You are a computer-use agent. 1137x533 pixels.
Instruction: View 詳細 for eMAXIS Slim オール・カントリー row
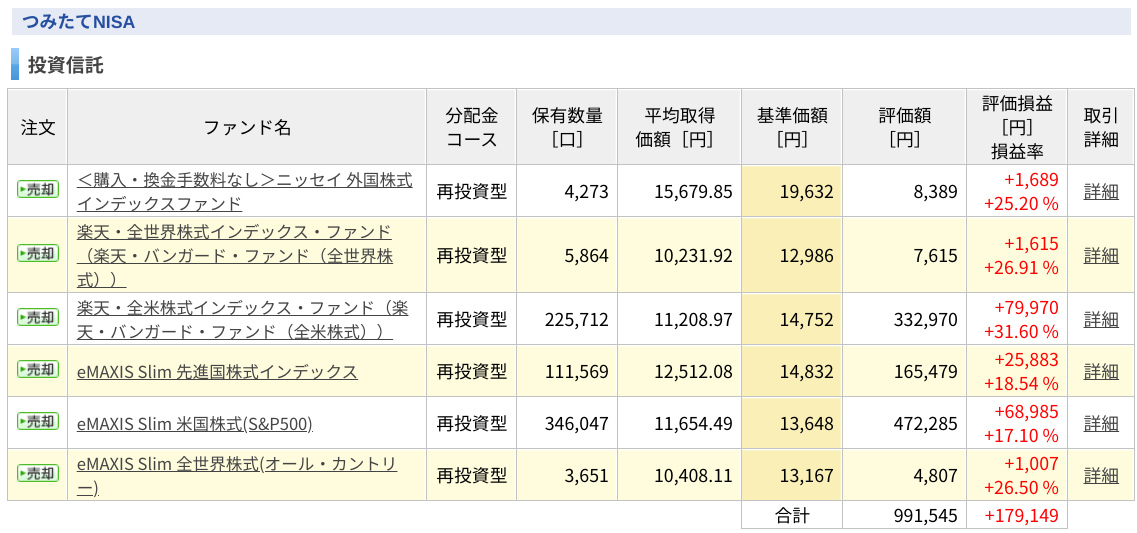1101,476
